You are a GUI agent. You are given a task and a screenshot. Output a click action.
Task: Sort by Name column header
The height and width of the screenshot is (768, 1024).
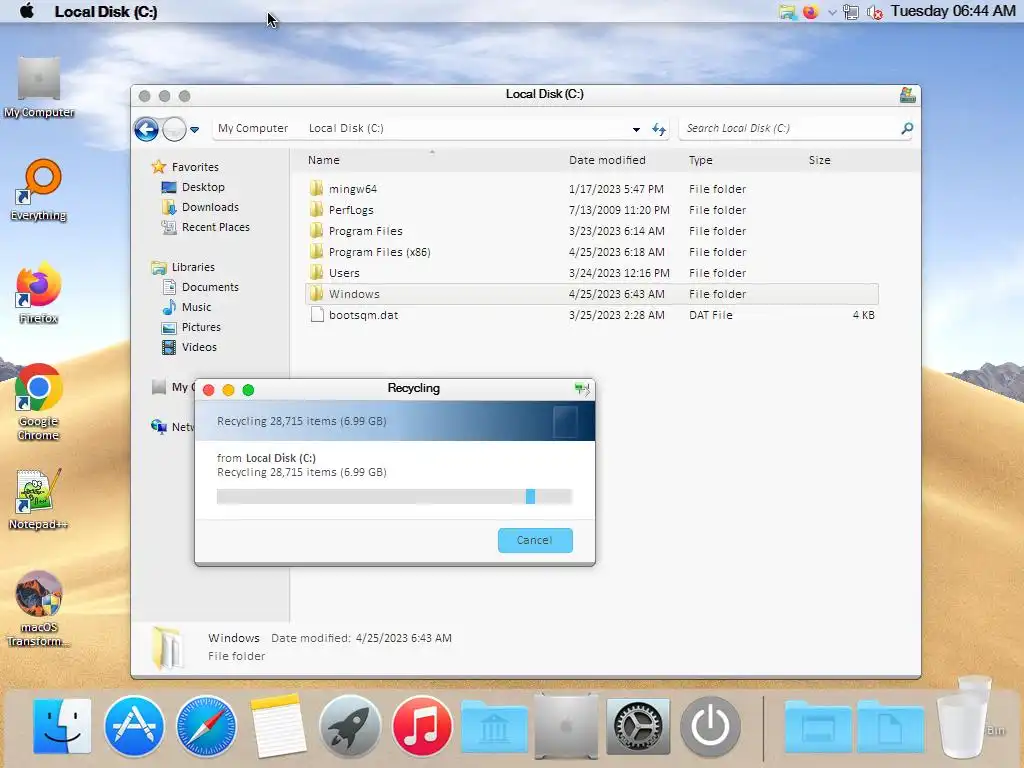pos(324,160)
